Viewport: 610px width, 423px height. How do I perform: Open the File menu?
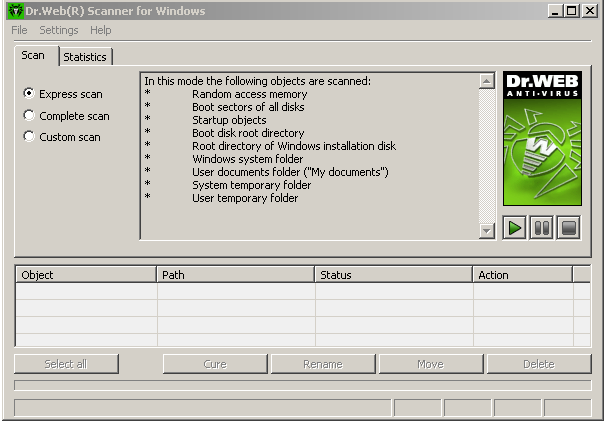(19, 30)
